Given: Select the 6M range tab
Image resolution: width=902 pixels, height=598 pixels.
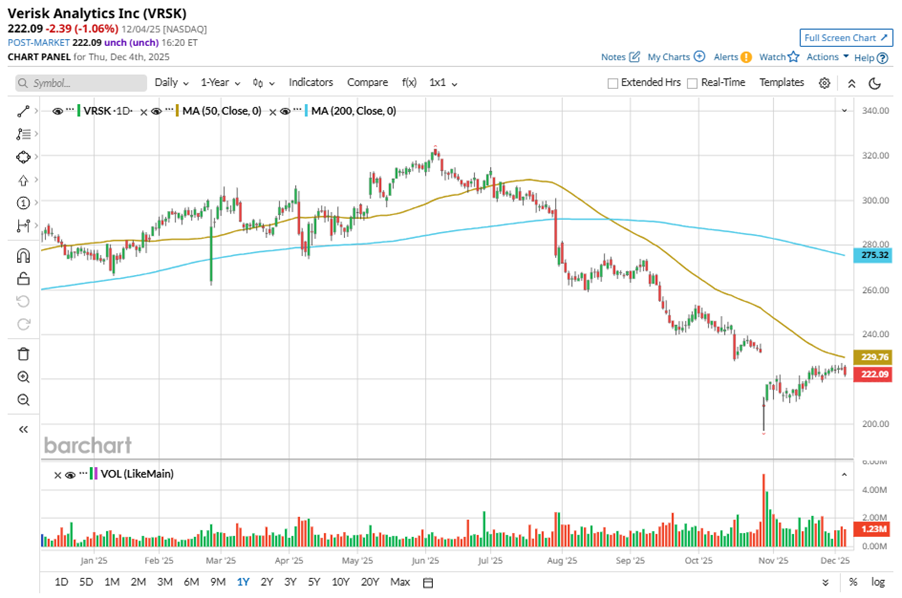Looking at the screenshot, I should click(x=191, y=582).
